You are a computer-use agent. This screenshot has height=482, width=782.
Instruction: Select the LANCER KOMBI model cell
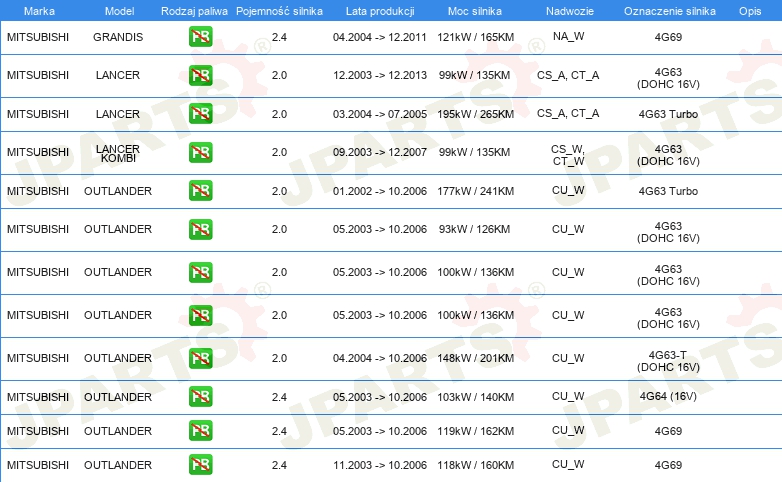[118, 153]
